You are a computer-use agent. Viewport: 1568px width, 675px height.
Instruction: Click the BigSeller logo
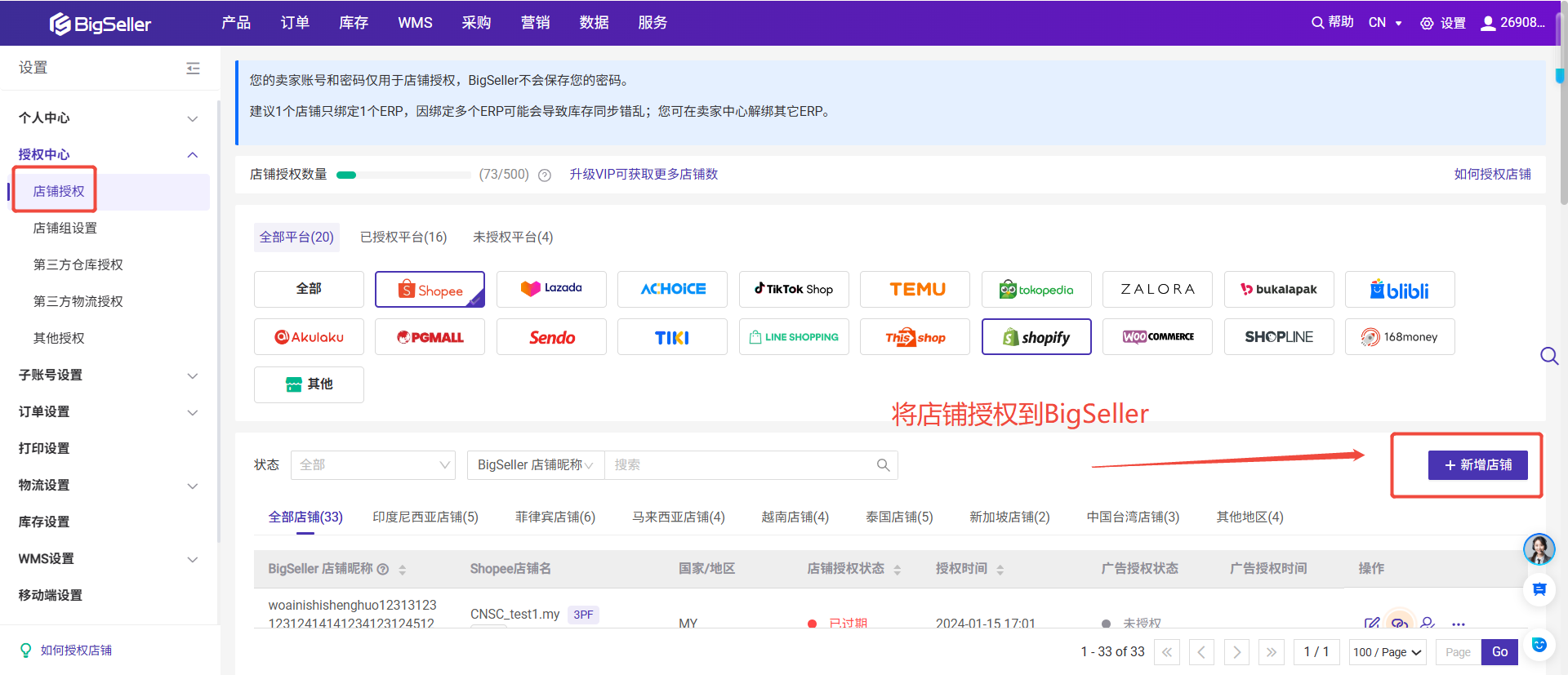click(100, 24)
